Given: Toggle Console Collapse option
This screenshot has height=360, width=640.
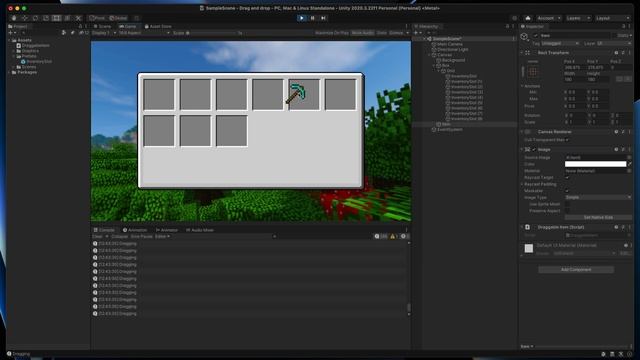Looking at the screenshot, I should click(x=120, y=236).
